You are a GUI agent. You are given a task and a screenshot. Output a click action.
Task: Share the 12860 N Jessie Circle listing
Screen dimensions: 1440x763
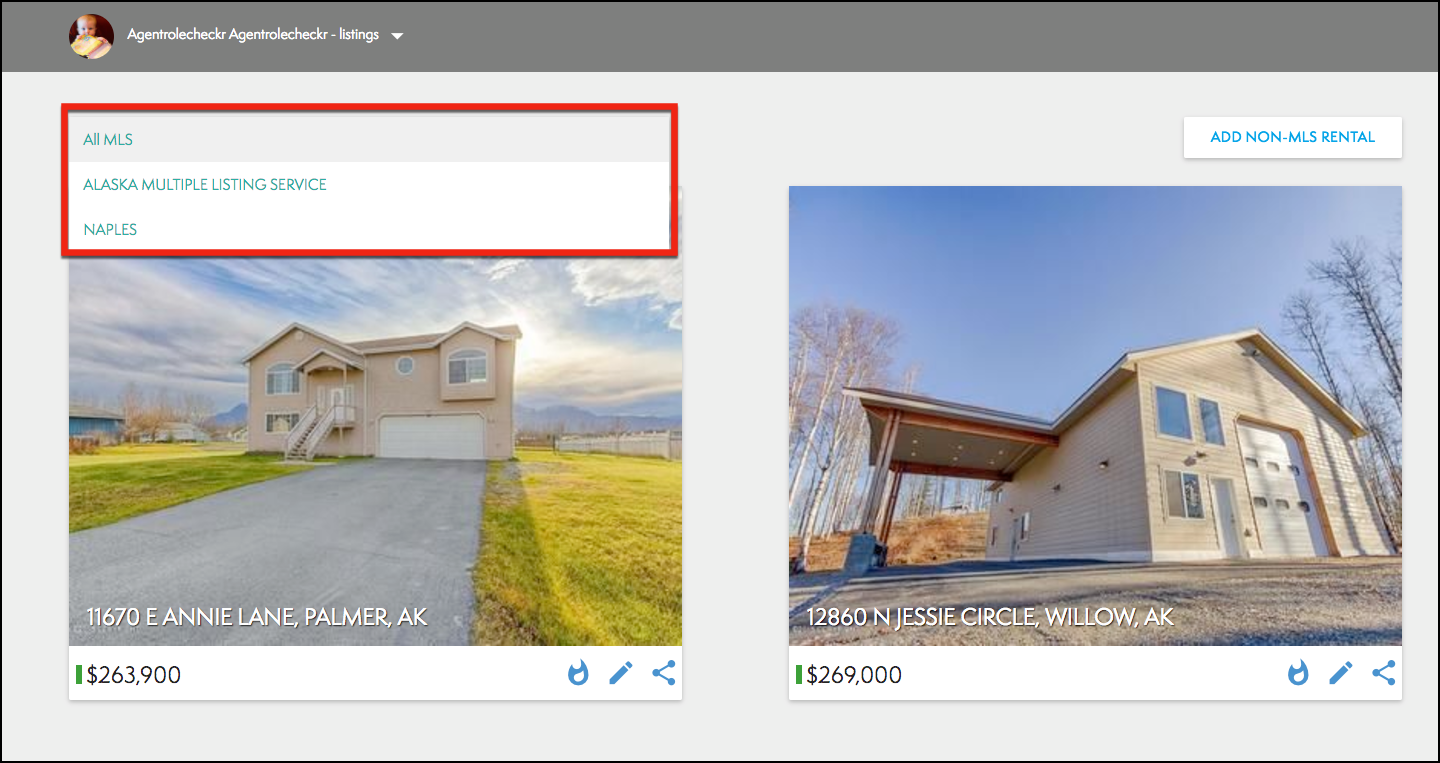(1384, 673)
